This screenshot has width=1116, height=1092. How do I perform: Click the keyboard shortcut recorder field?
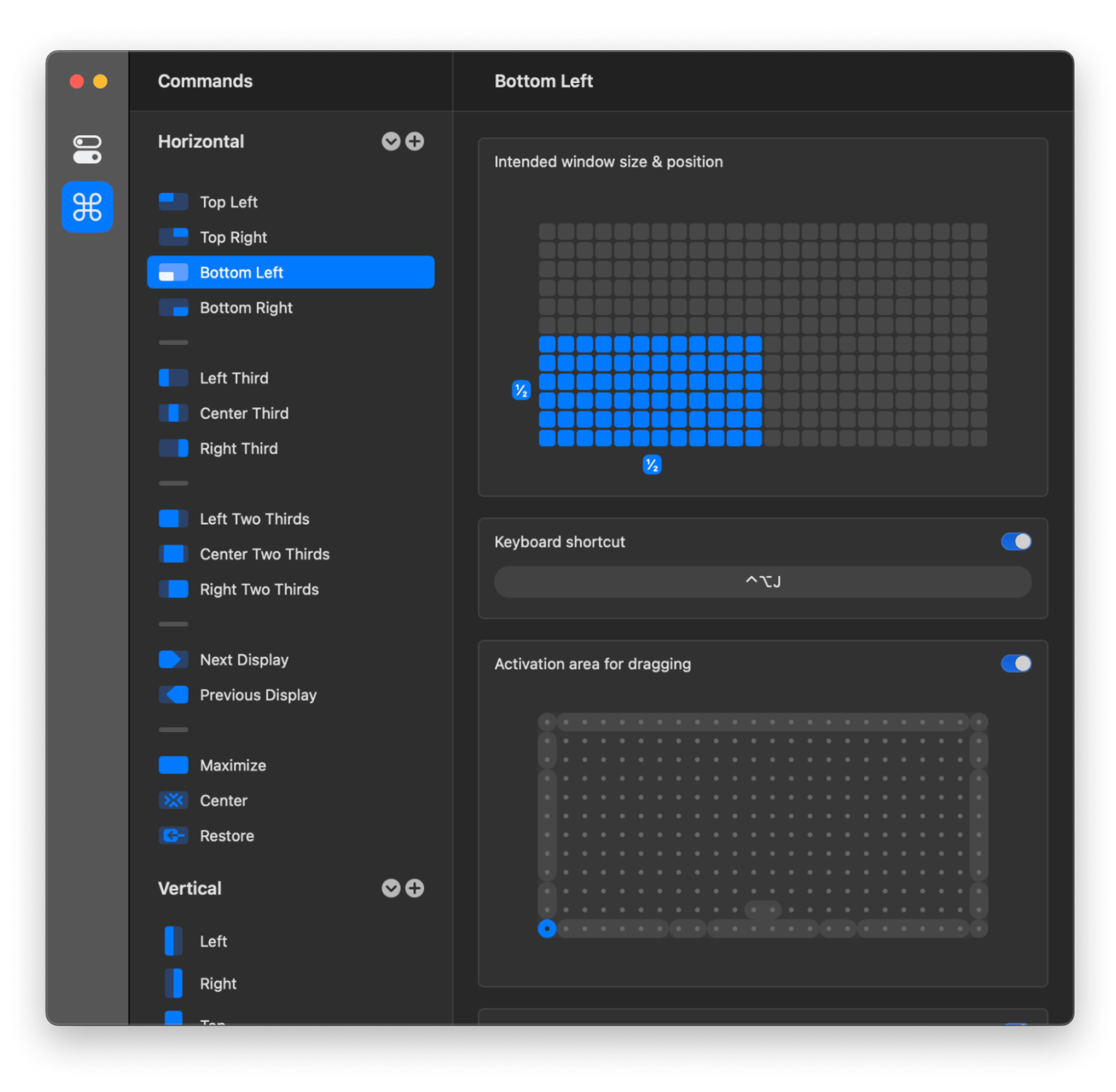pos(763,582)
